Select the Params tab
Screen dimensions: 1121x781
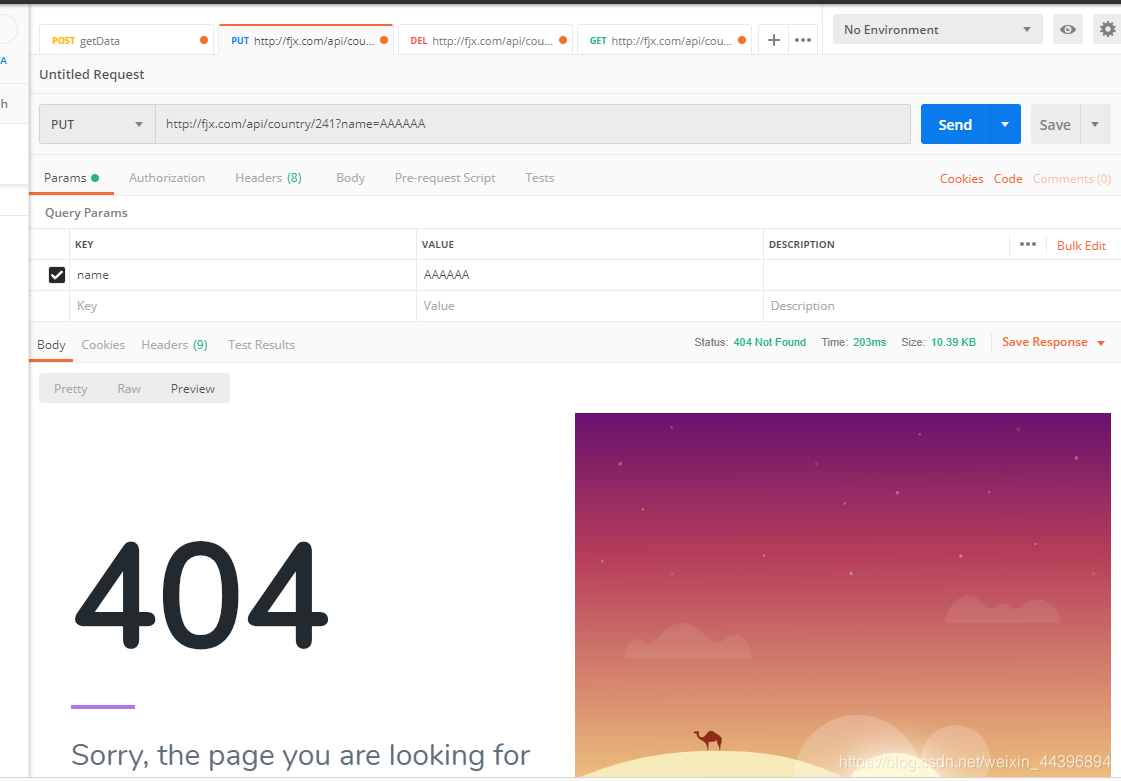71,178
